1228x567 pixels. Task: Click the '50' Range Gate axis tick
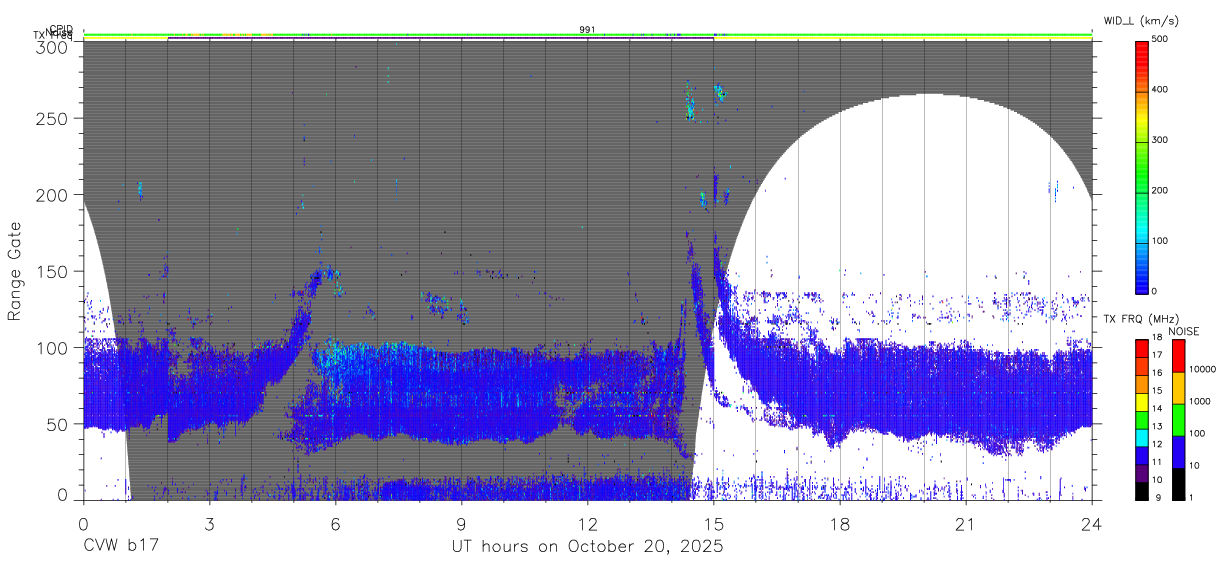(x=56, y=424)
